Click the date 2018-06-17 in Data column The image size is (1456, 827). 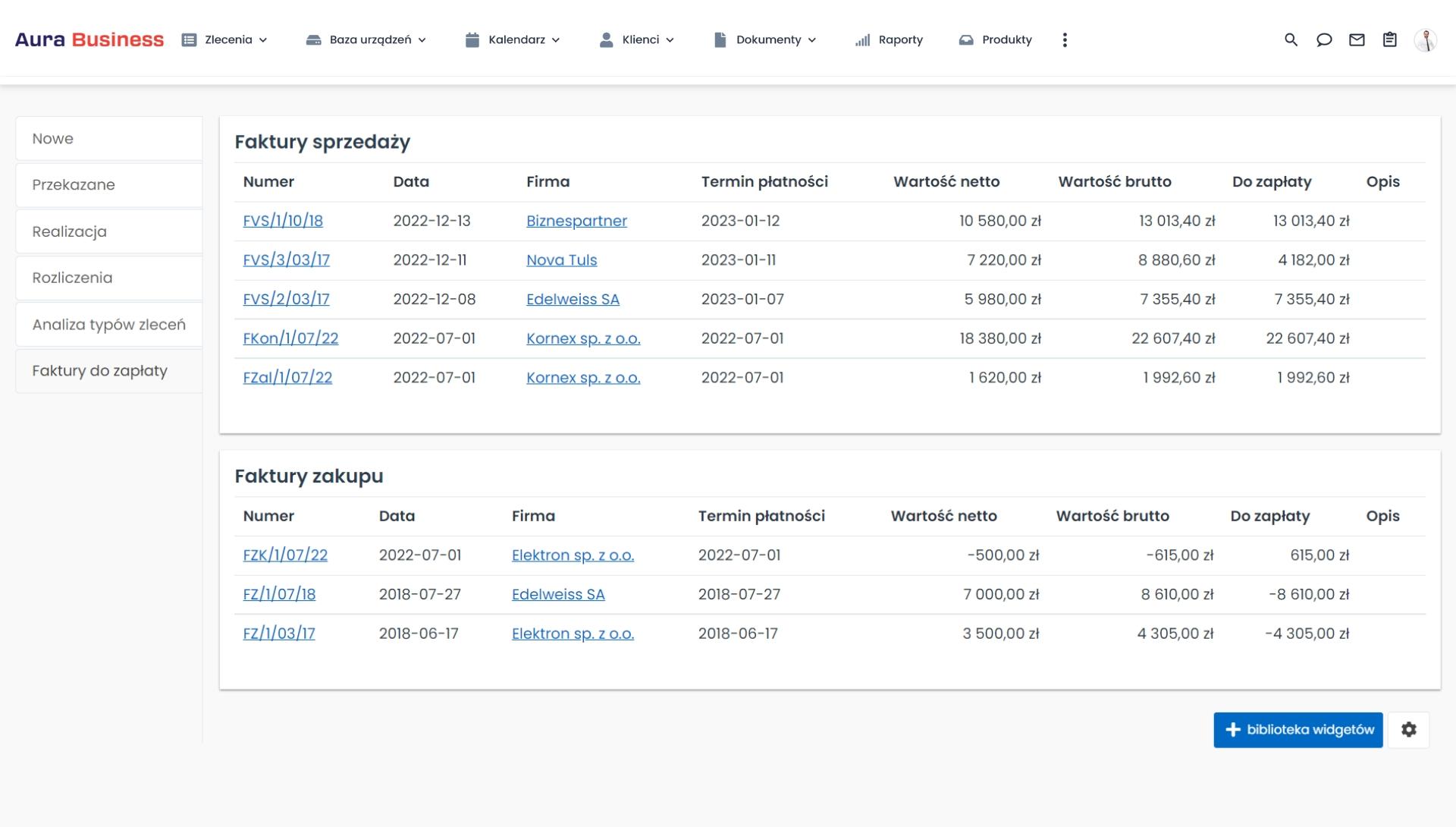click(419, 634)
